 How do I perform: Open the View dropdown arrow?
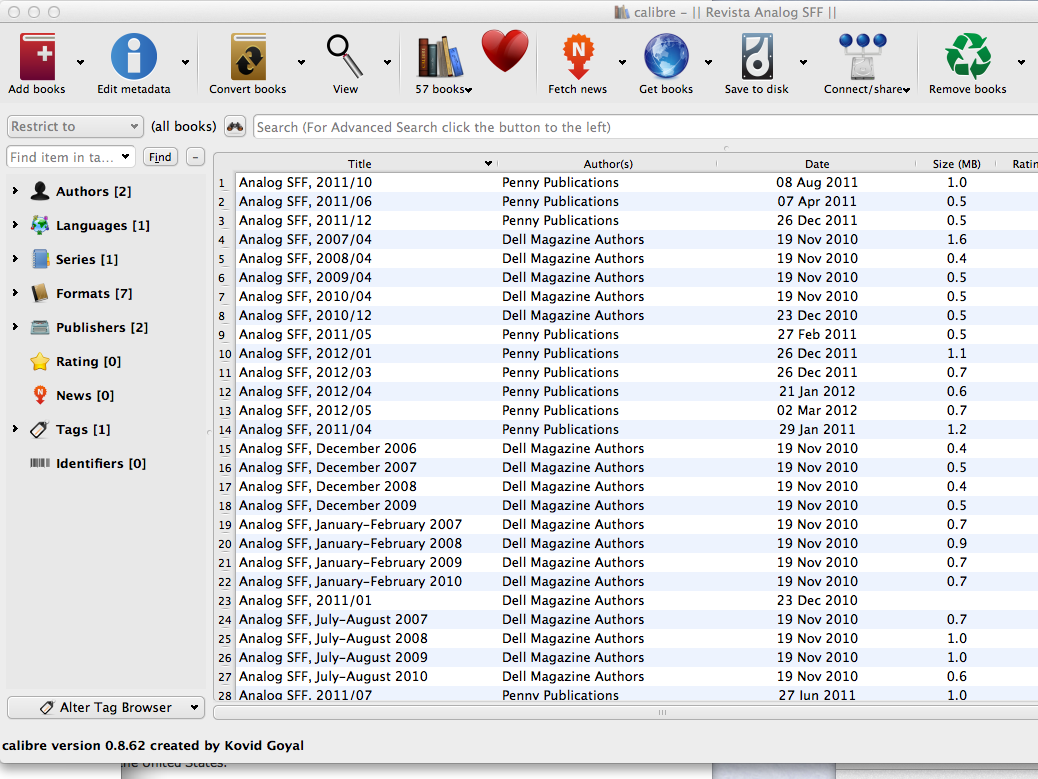click(x=387, y=62)
